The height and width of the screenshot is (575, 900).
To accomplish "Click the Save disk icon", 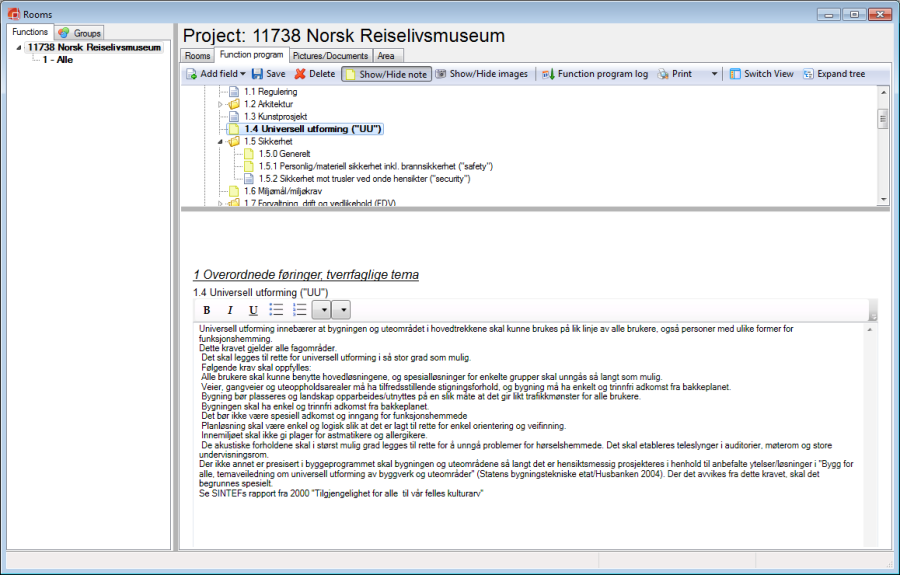I will pos(258,74).
